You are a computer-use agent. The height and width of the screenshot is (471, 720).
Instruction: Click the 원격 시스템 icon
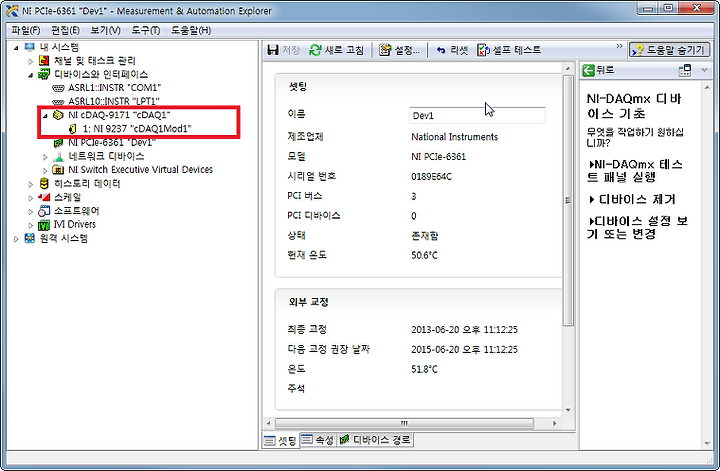pos(30,238)
